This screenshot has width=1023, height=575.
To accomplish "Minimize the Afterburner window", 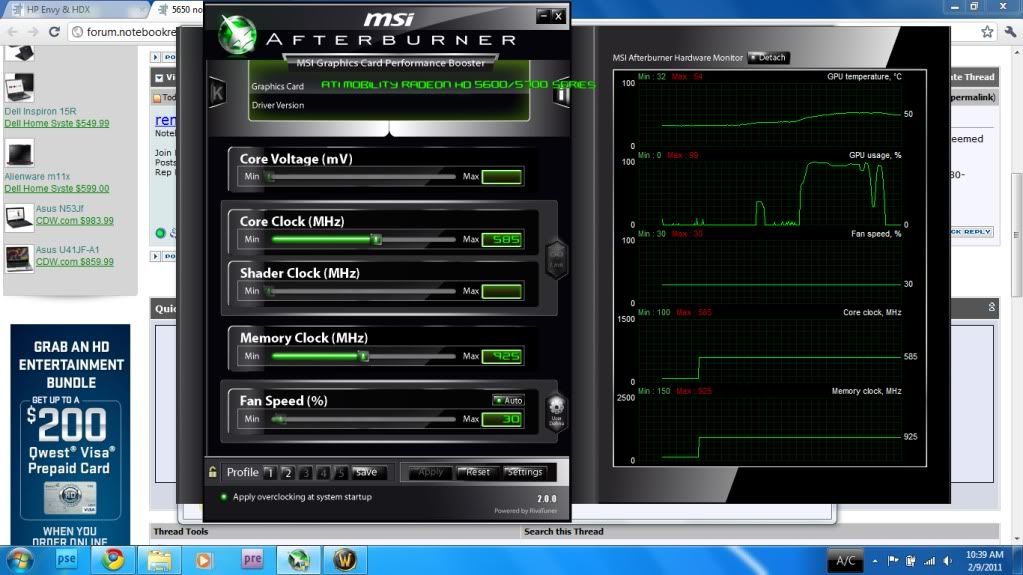I will coord(543,16).
